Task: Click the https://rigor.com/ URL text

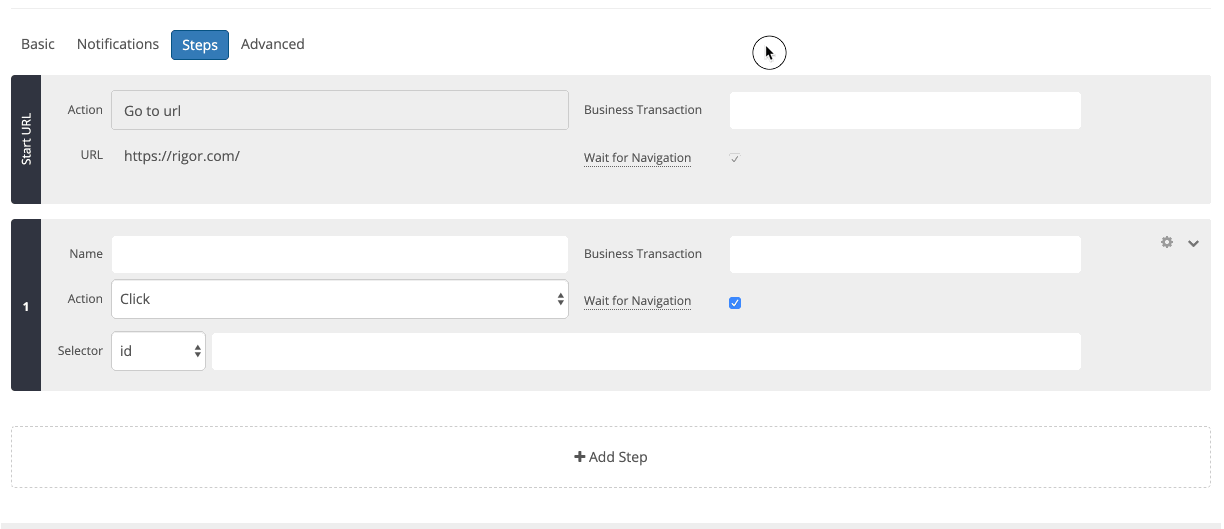Action: [182, 156]
